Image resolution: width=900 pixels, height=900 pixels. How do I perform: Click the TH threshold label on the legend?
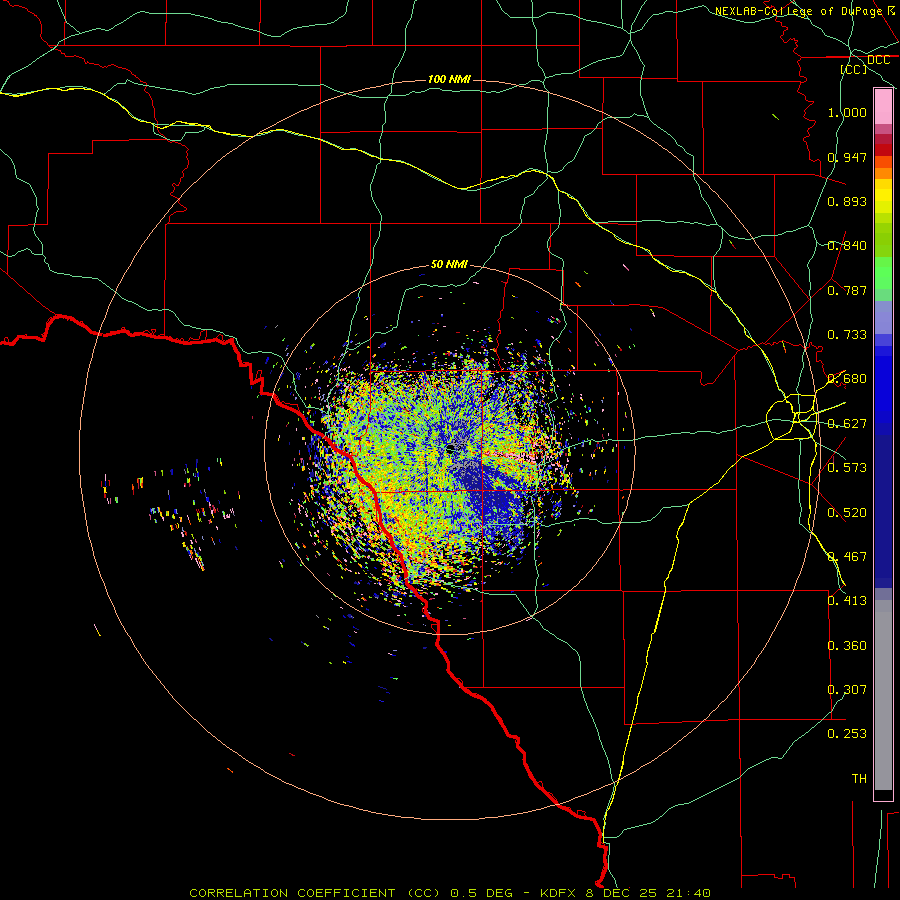click(x=859, y=779)
